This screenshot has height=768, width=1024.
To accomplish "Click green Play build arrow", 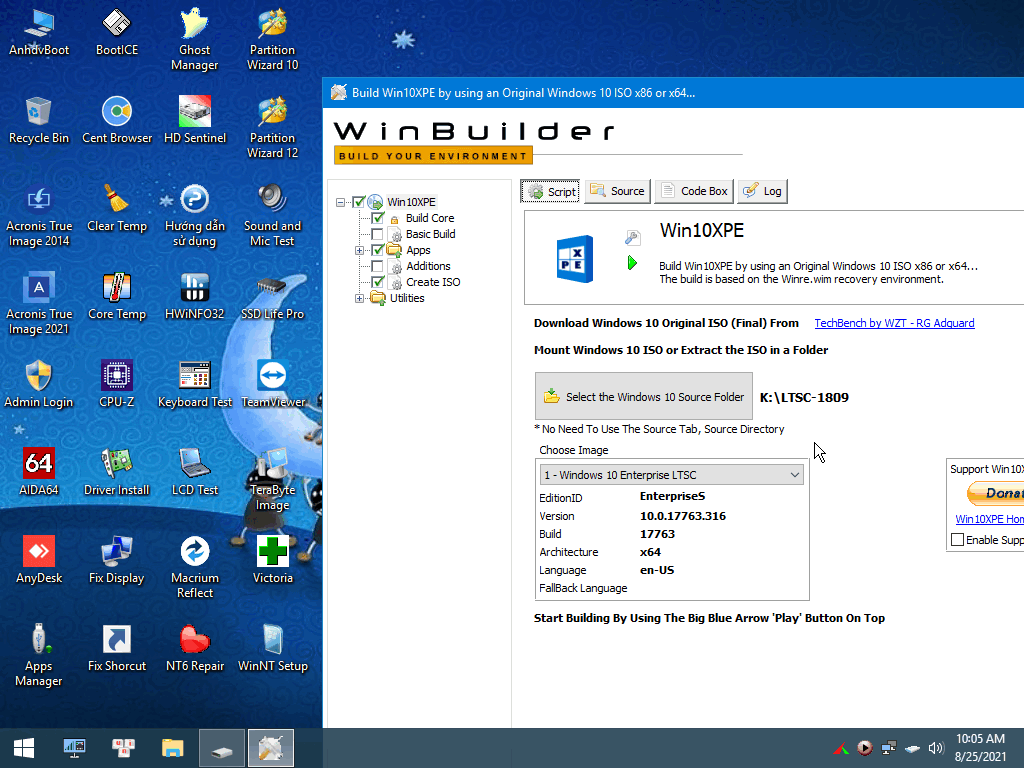I will coord(632,263).
